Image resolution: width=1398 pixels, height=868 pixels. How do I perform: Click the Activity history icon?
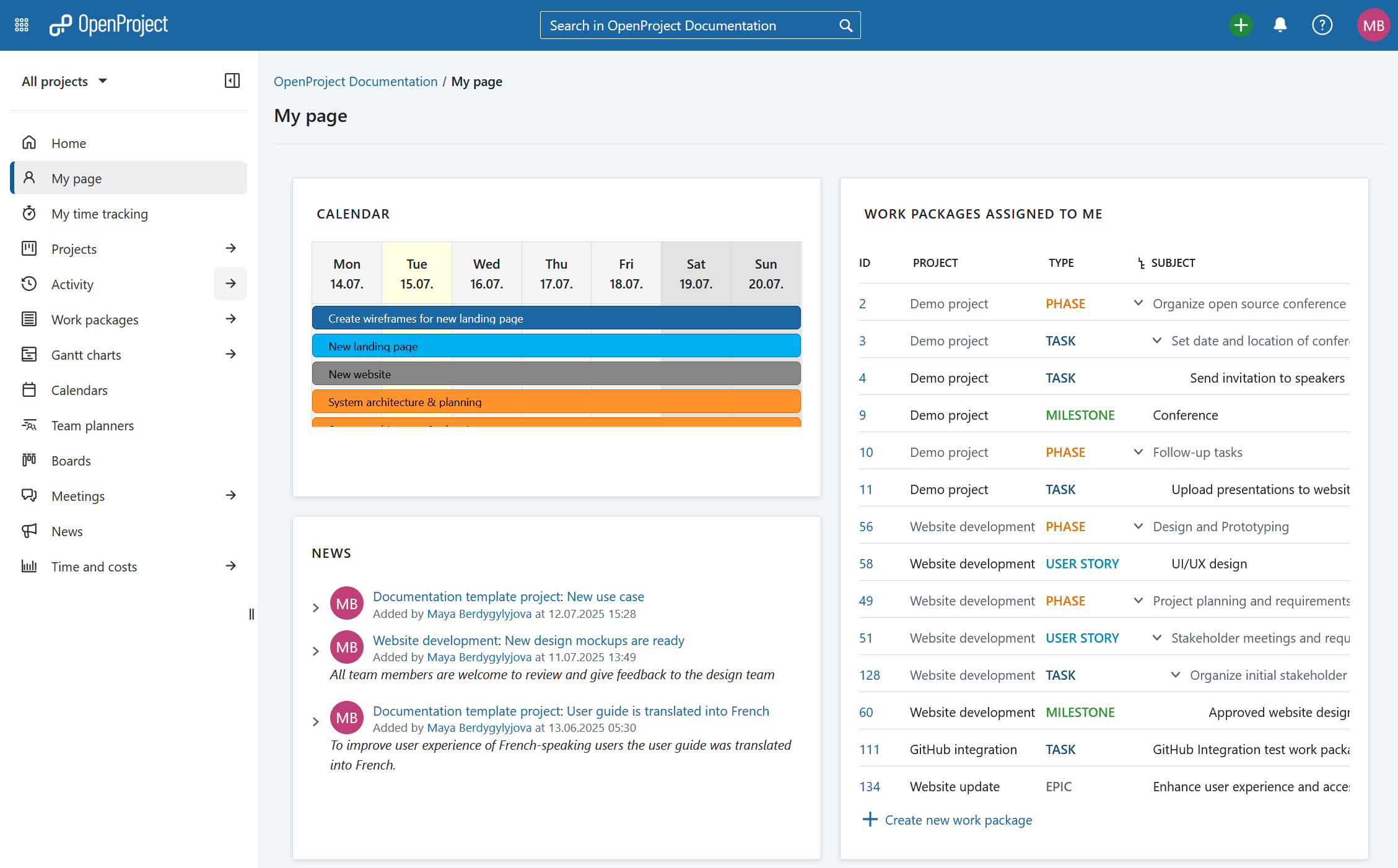(x=29, y=284)
